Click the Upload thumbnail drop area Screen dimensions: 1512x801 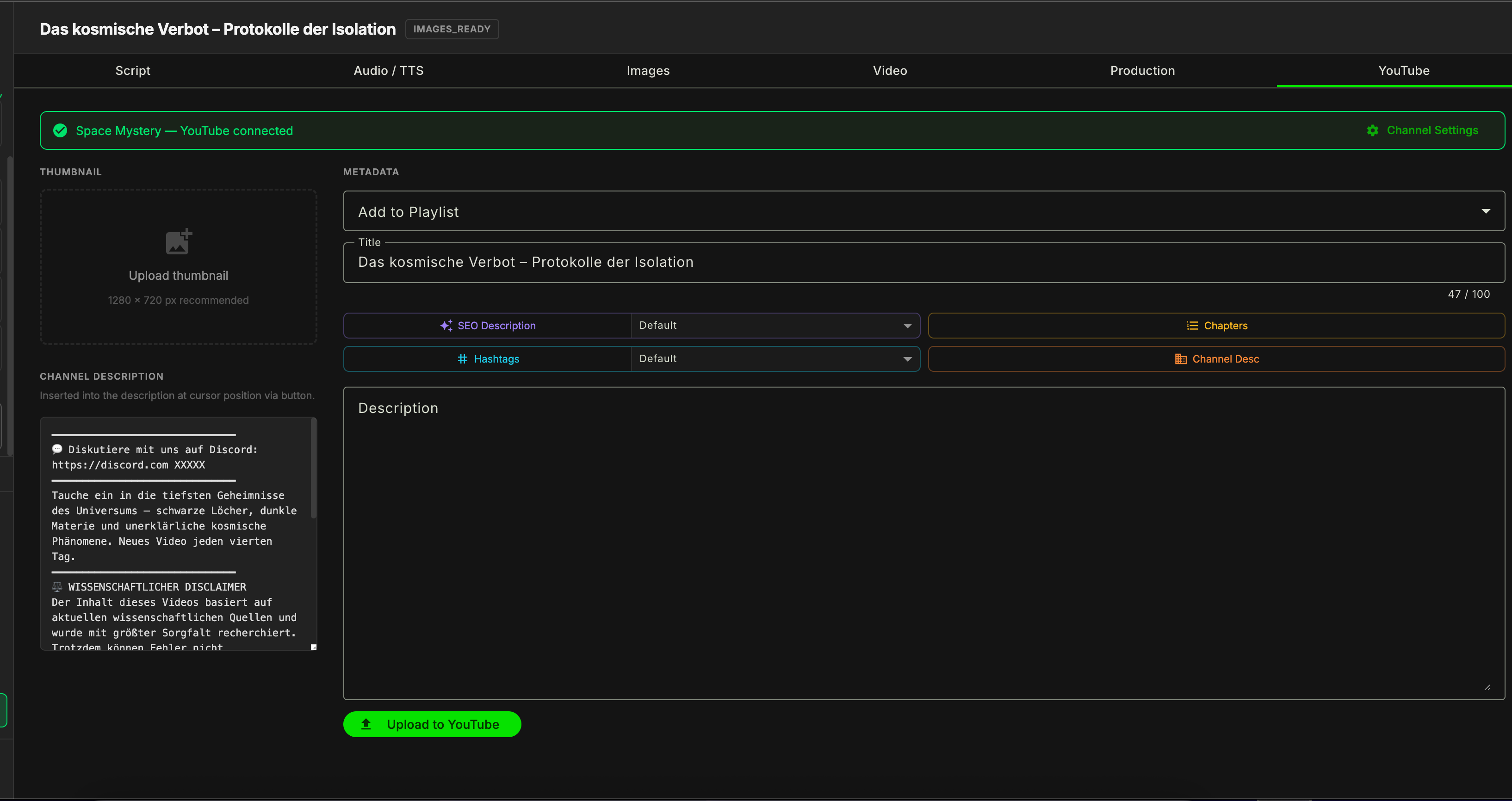179,266
